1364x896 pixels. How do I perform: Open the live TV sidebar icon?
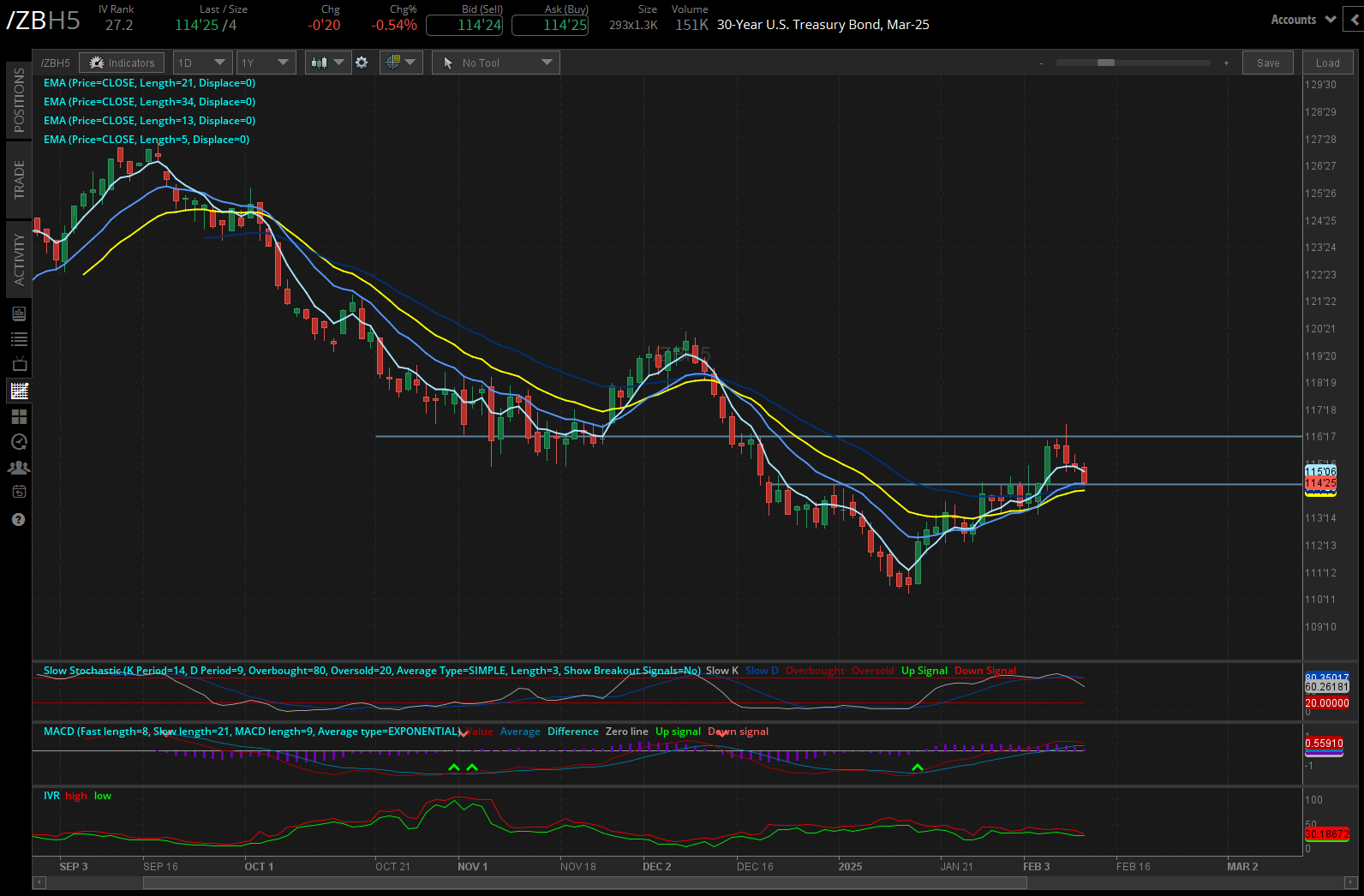[19, 365]
